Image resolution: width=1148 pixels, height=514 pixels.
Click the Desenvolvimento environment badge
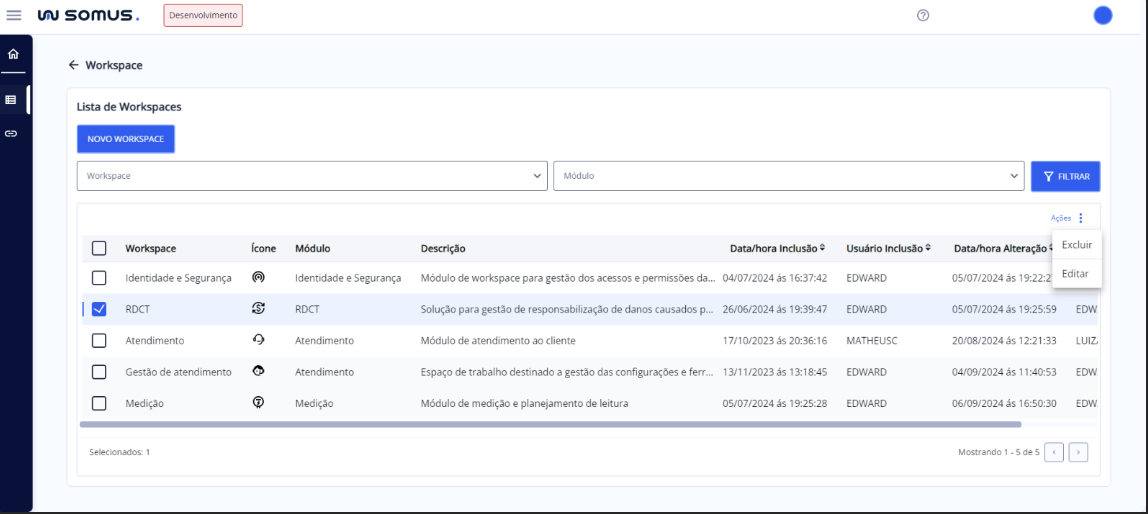203,15
